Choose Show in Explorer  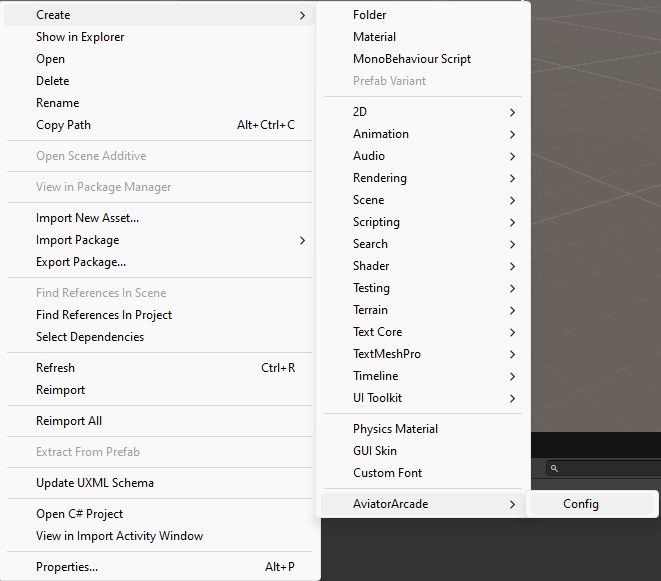(x=159, y=37)
